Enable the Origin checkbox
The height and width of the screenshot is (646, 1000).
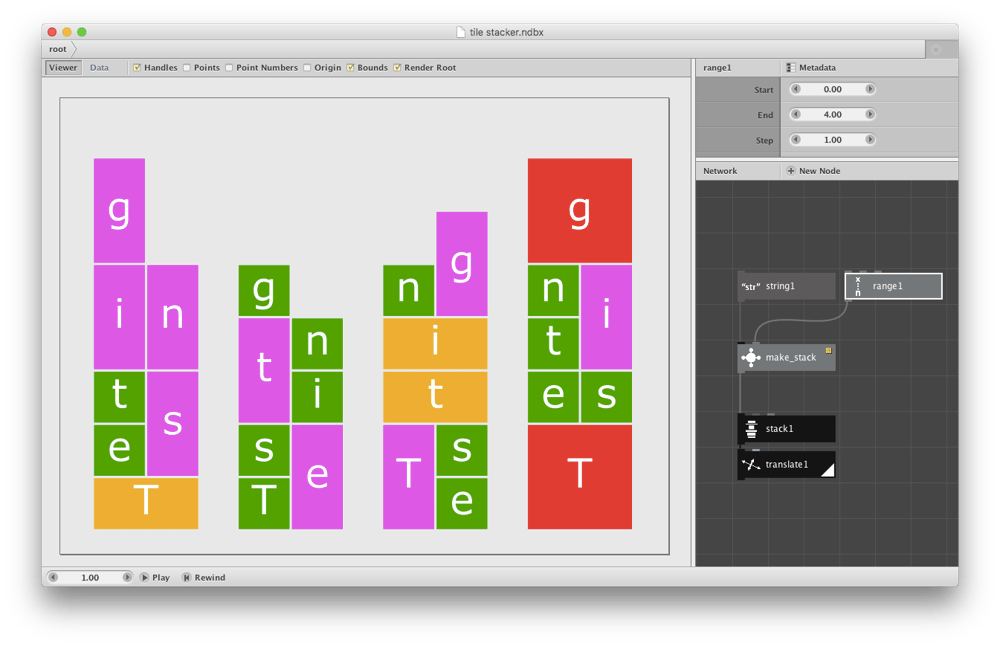(307, 68)
